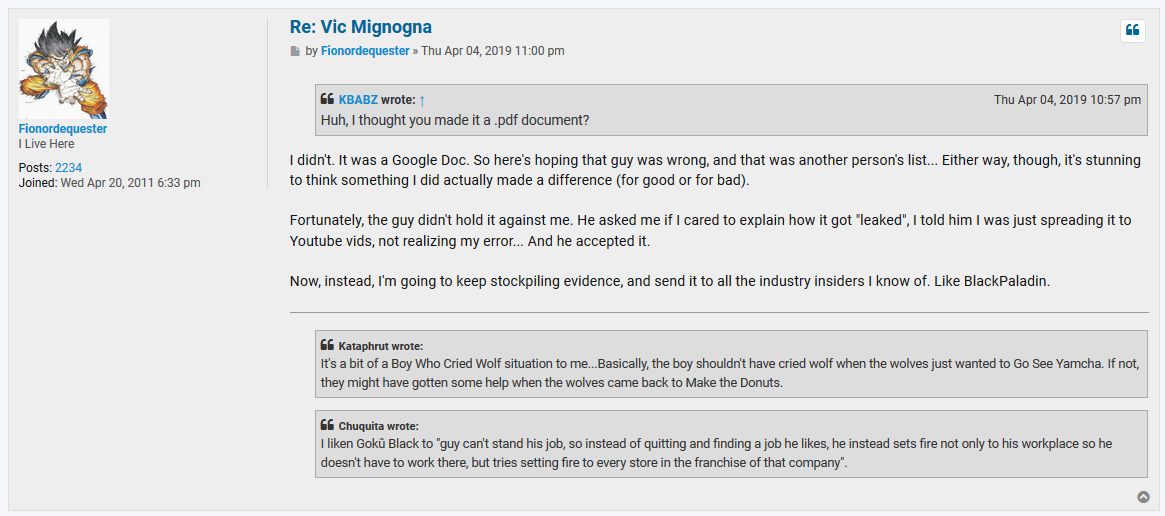Click the quote reply icon button
The image size is (1165, 516).
(x=1132, y=30)
